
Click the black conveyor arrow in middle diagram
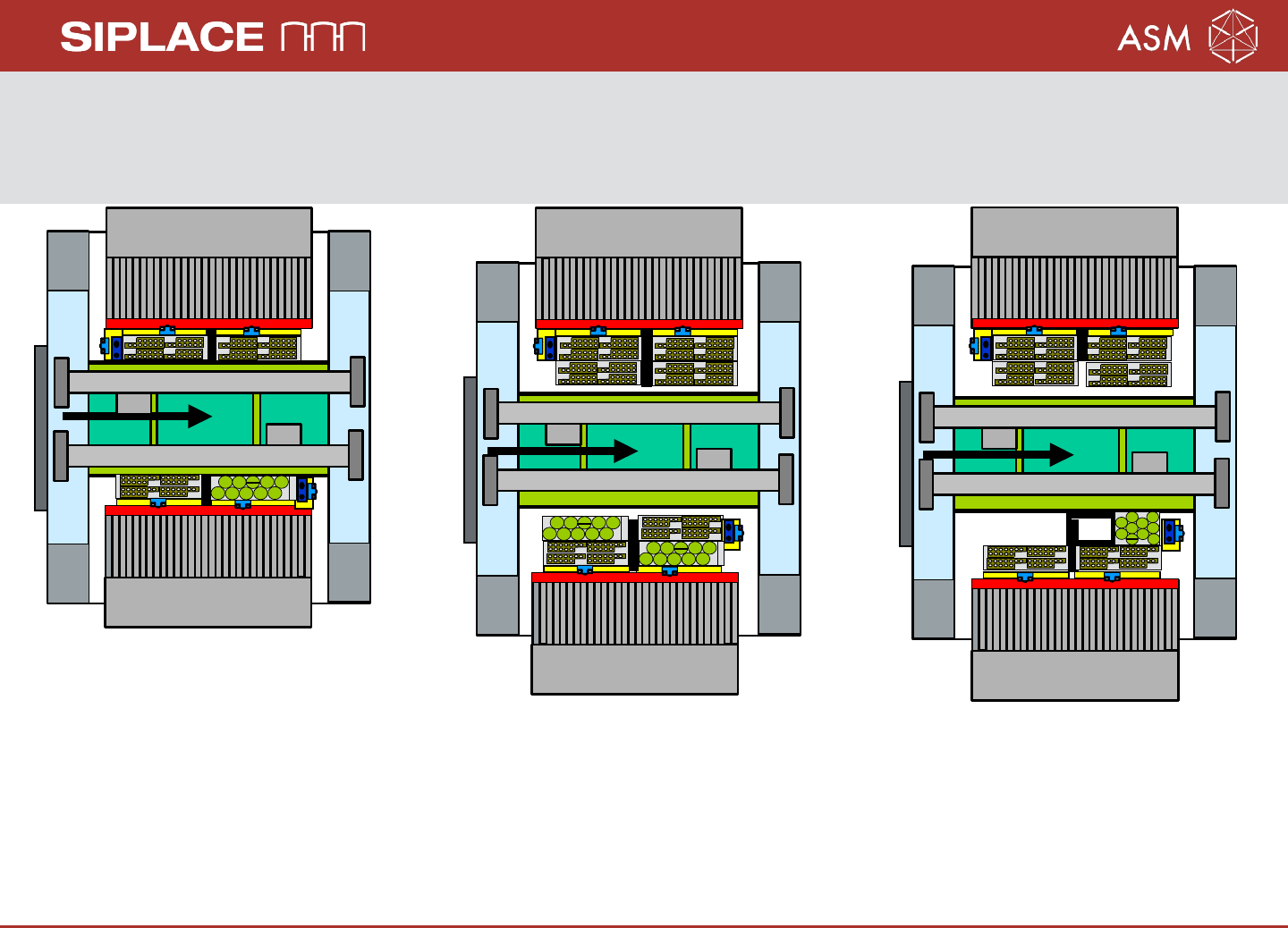563,451
